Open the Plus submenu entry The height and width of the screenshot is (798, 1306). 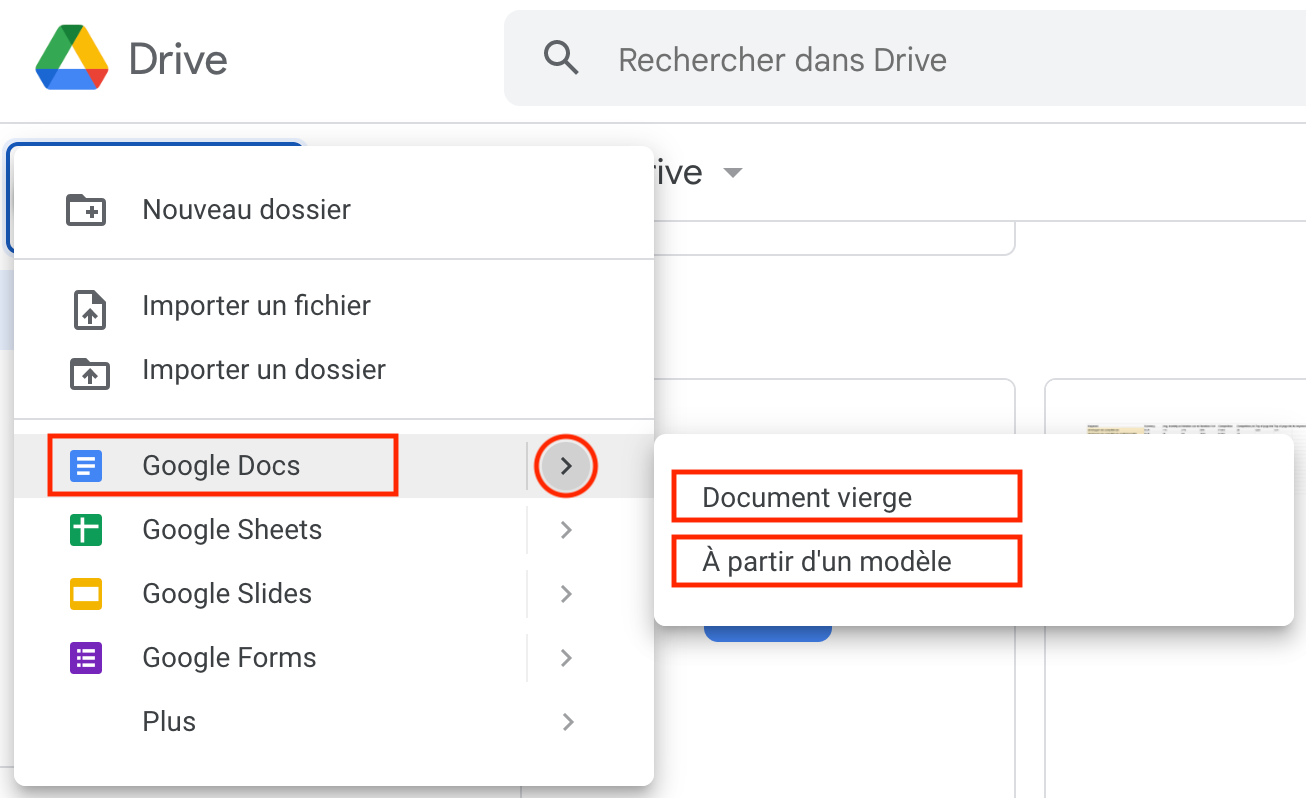pos(334,722)
